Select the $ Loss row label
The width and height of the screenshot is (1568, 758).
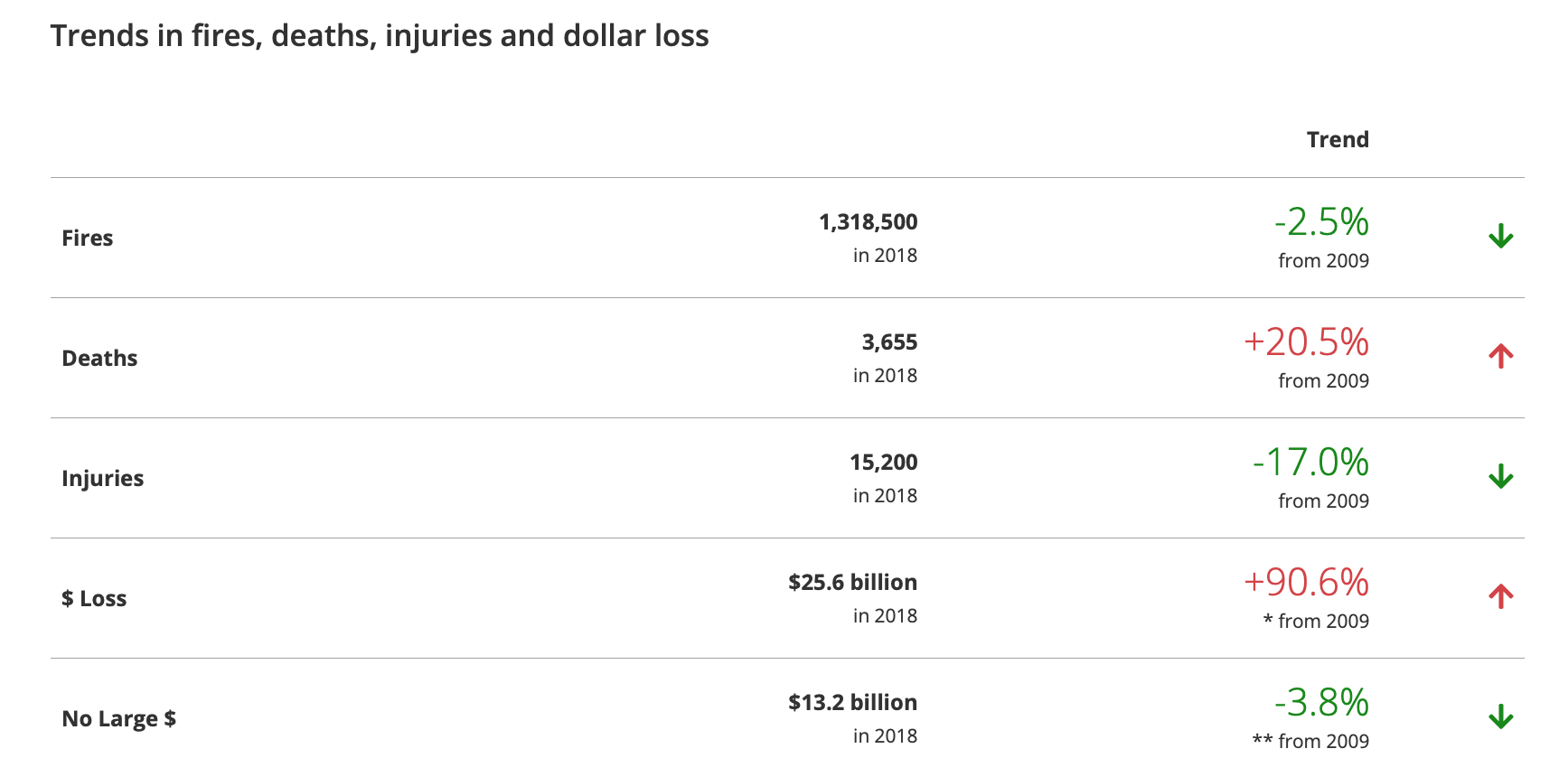click(94, 599)
